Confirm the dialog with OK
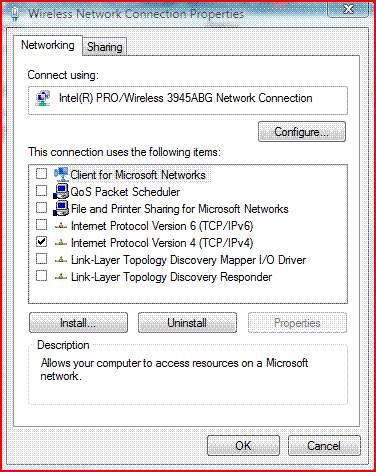The image size is (376, 472). pyautogui.click(x=243, y=446)
